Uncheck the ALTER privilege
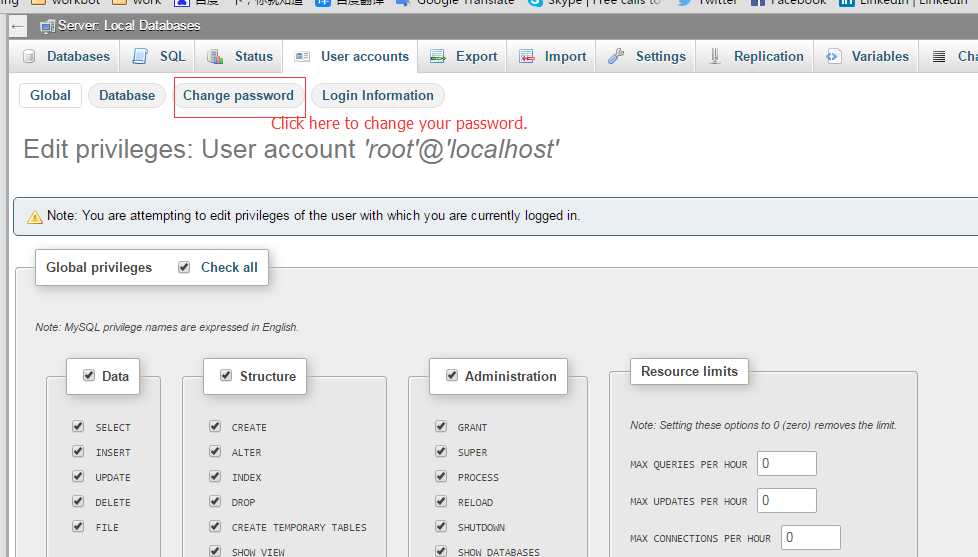The height and width of the screenshot is (557, 978). click(215, 452)
